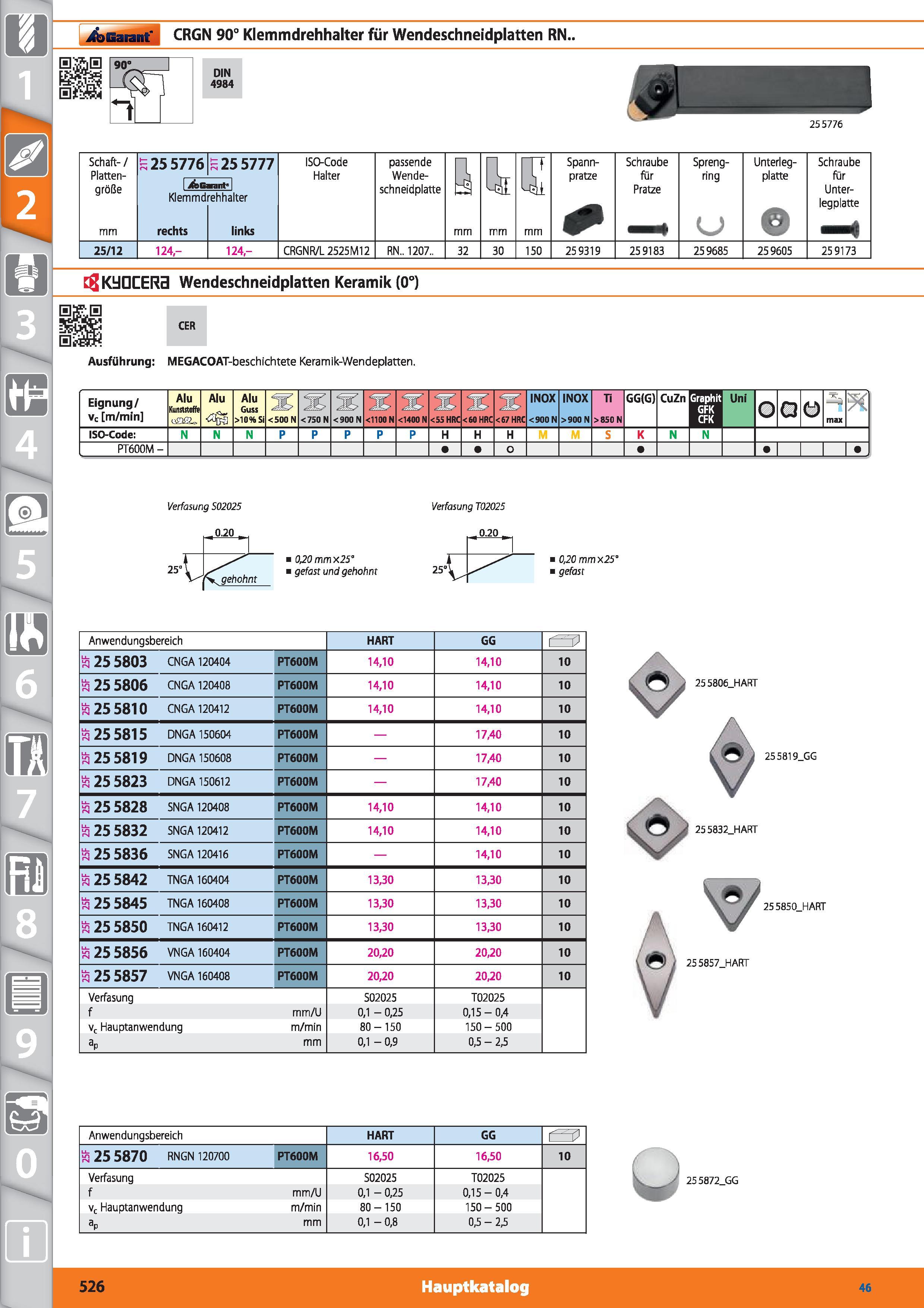Click GG price 17,40 in the 25 5819 row
Viewport: 924px width, 1308px height.
489,758
